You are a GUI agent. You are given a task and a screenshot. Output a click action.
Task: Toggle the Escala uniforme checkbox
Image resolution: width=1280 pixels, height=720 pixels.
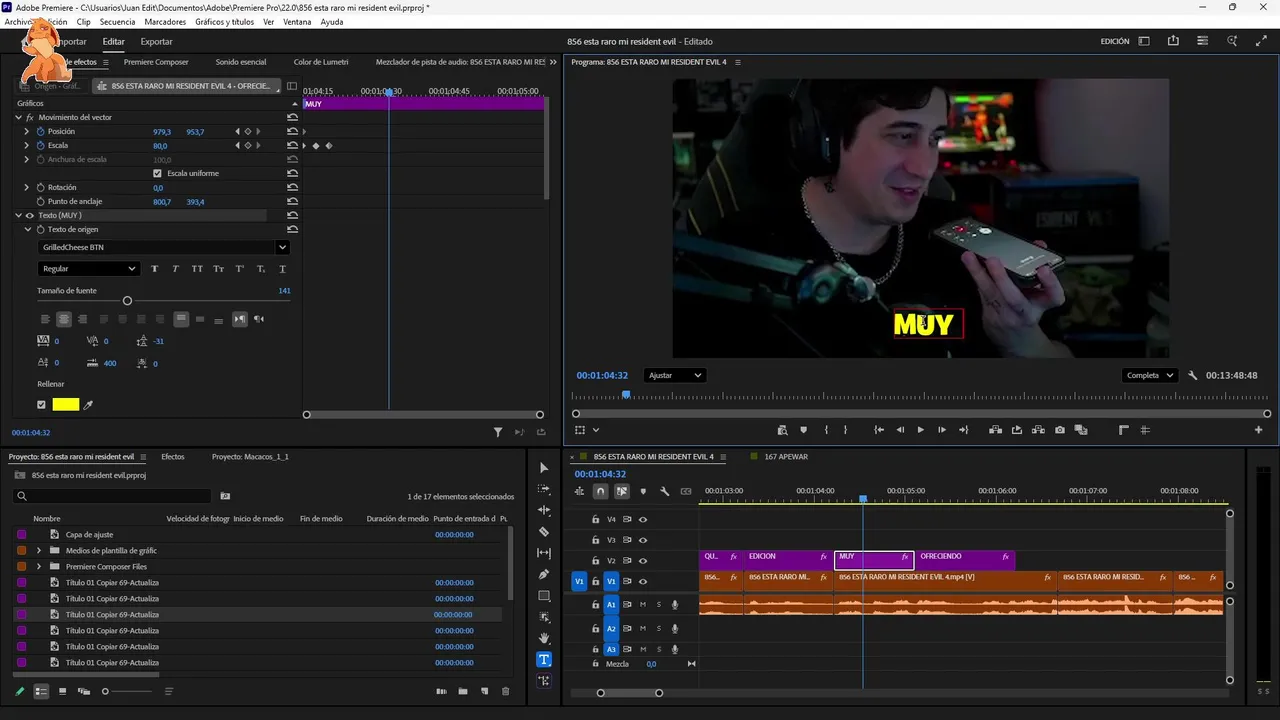pyautogui.click(x=157, y=173)
